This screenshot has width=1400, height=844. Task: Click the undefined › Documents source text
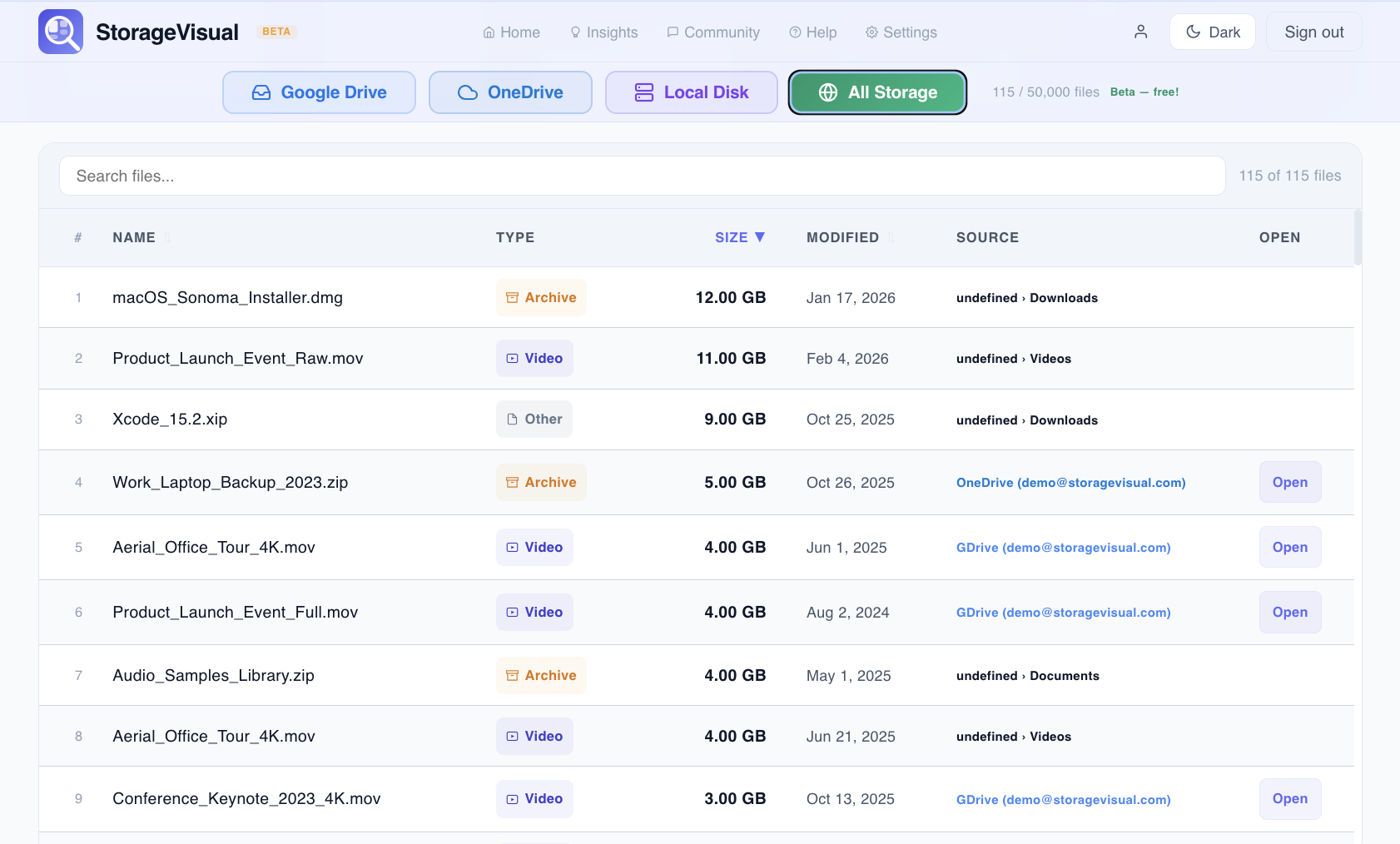1027,676
